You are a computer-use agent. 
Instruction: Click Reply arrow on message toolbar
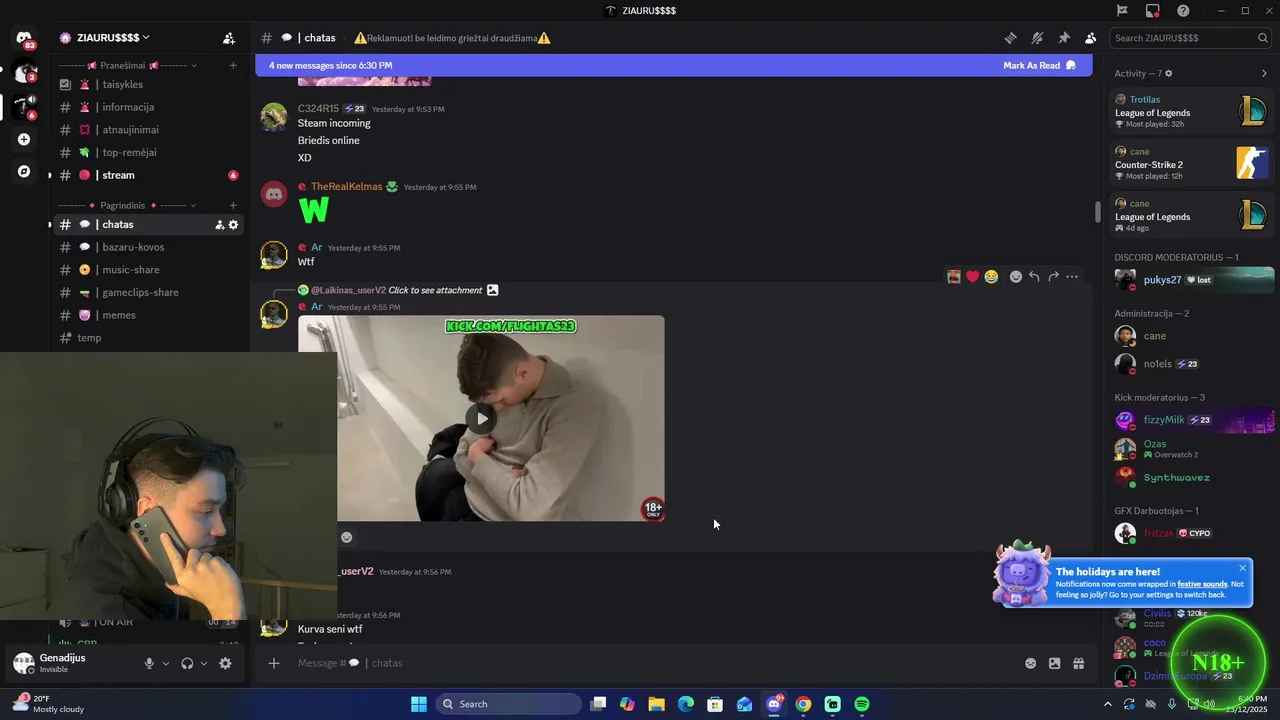coord(1034,277)
